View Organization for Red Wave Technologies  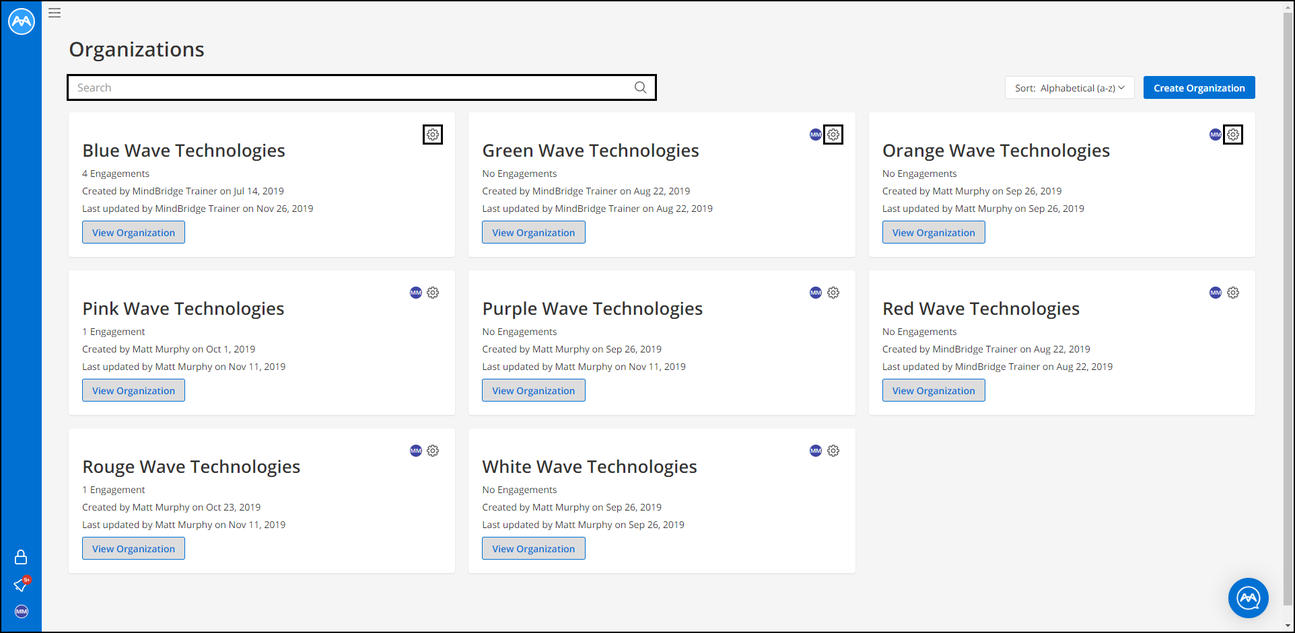[x=933, y=391]
